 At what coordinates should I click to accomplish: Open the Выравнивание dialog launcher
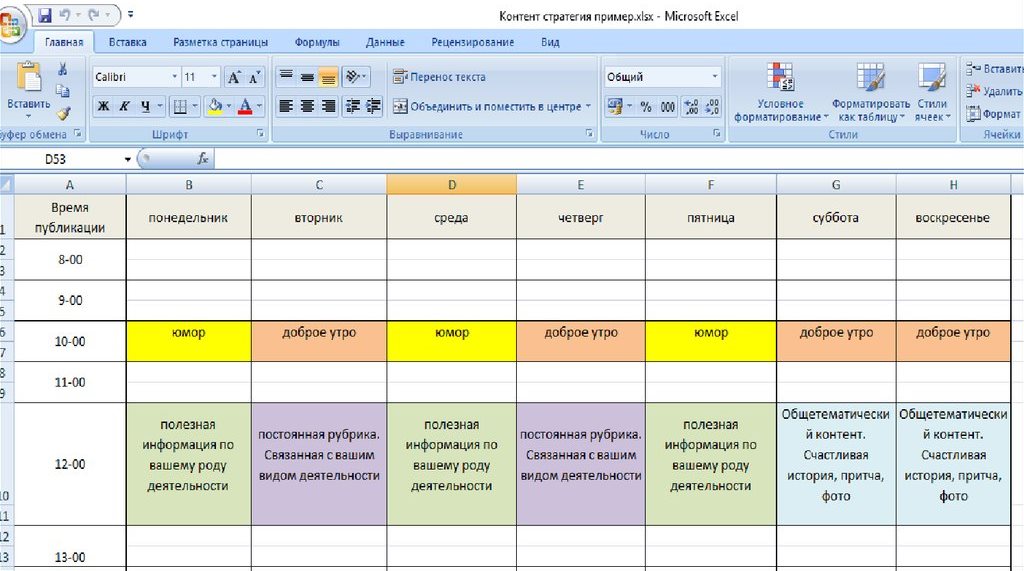tap(589, 133)
